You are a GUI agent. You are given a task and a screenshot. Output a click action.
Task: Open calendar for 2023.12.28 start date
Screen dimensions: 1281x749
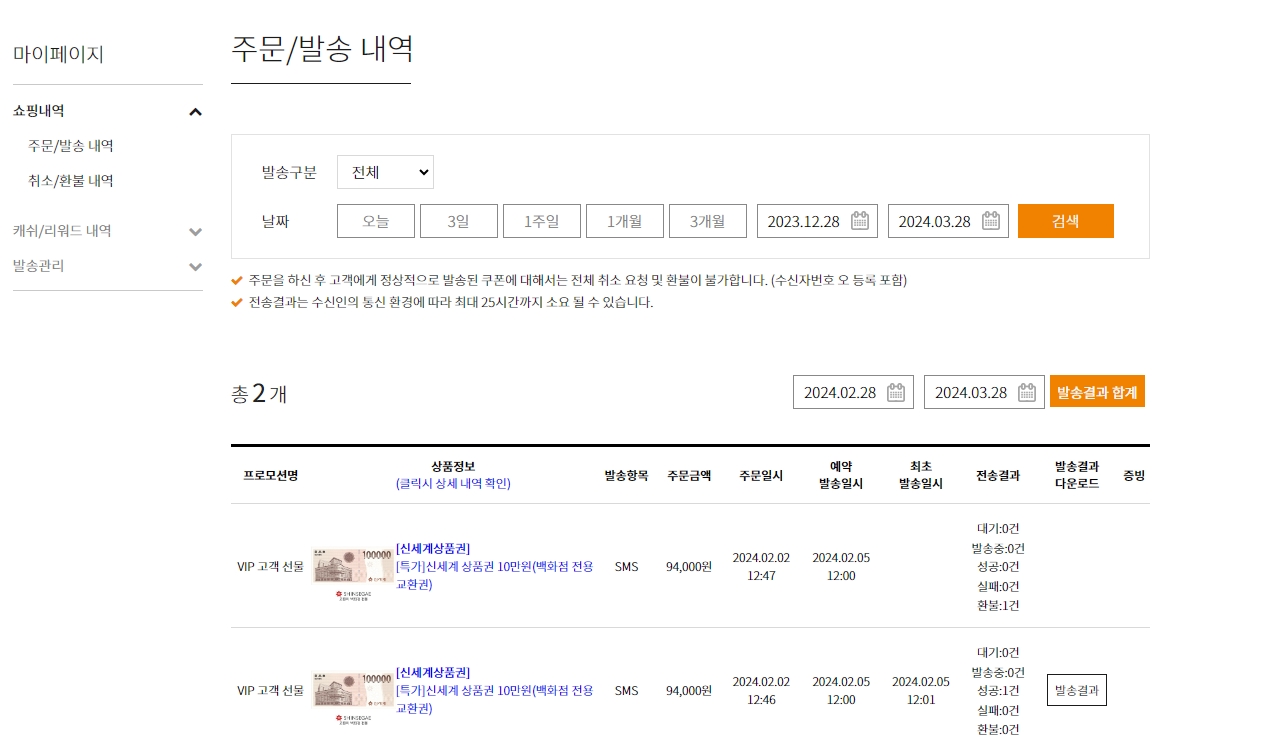[x=859, y=221]
